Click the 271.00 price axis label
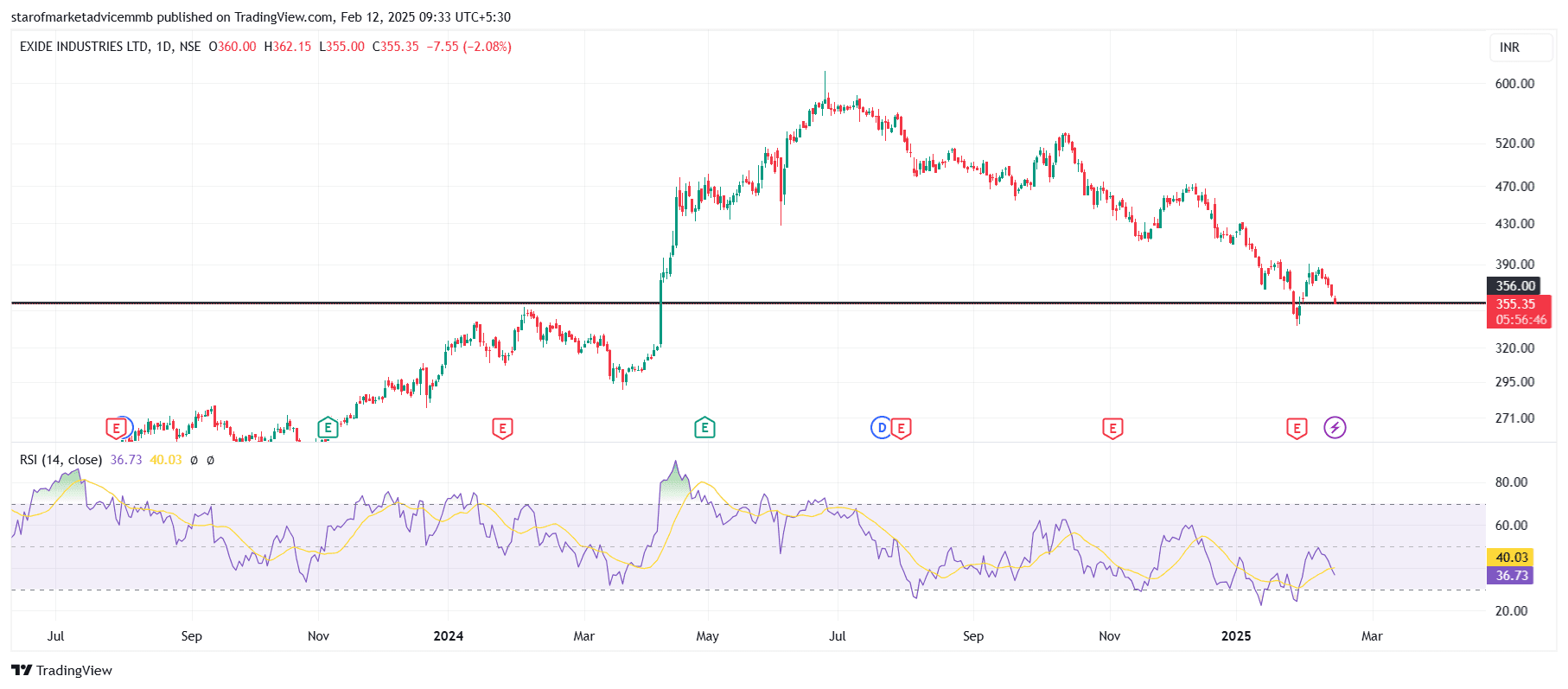The width and height of the screenshot is (1568, 689). point(1515,418)
